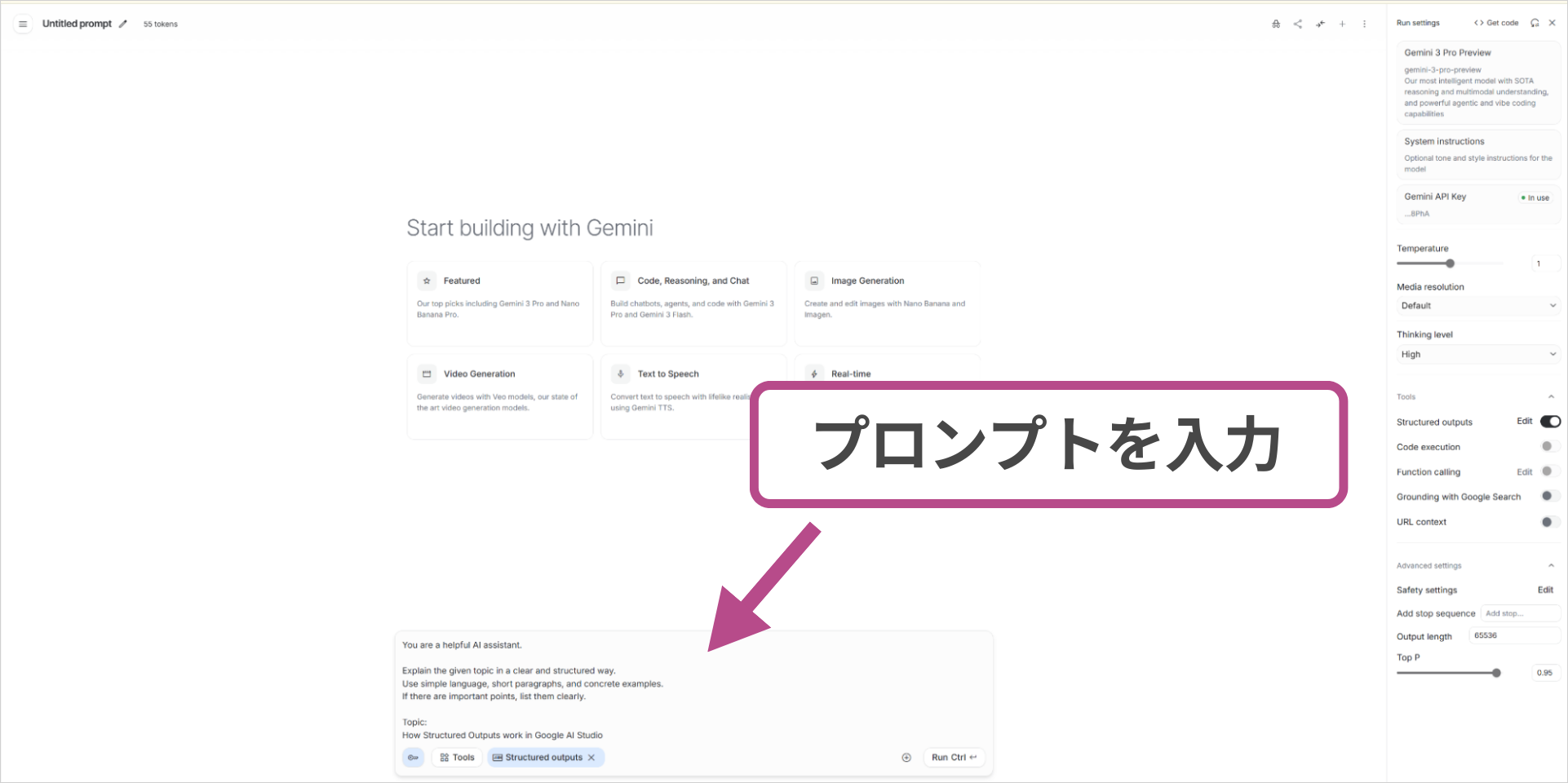Open the share prompt icon
1568x783 pixels.
pos(1297,24)
